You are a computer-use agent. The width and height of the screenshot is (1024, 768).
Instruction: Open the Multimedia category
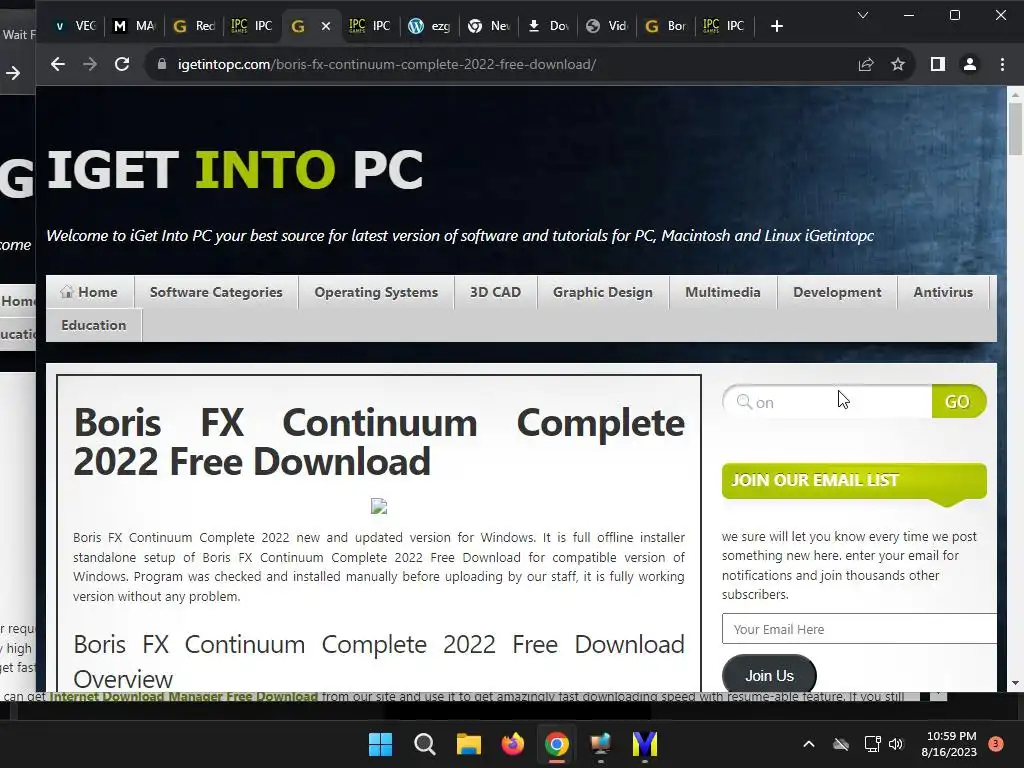[723, 292]
